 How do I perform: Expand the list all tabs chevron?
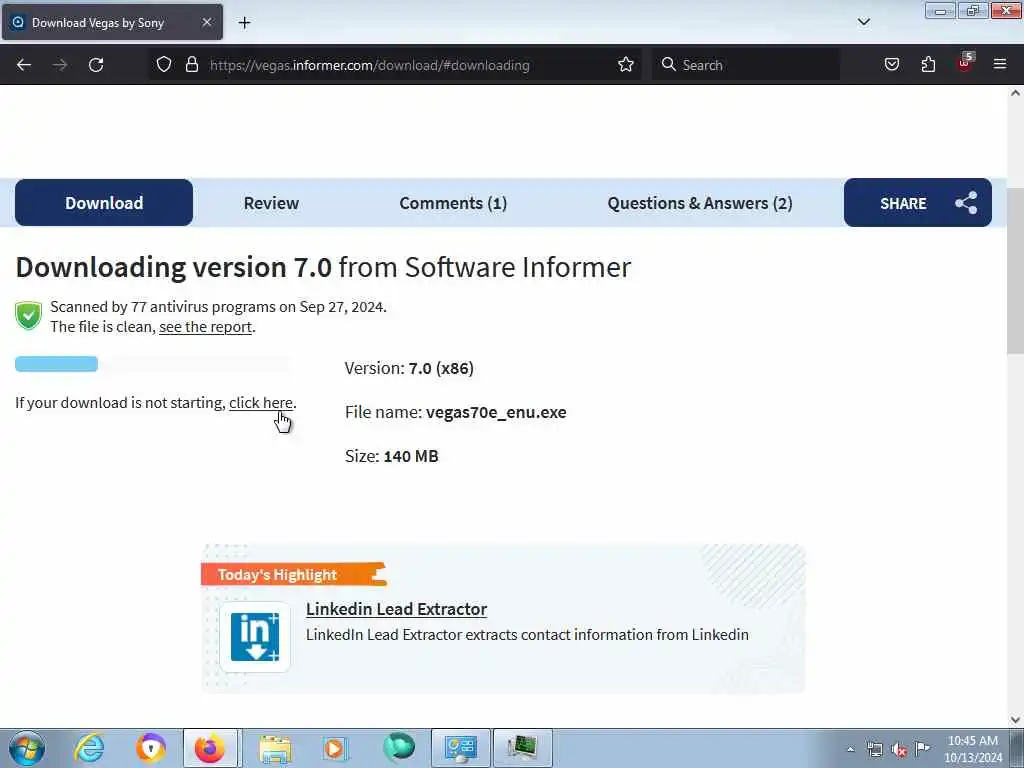pos(863,22)
